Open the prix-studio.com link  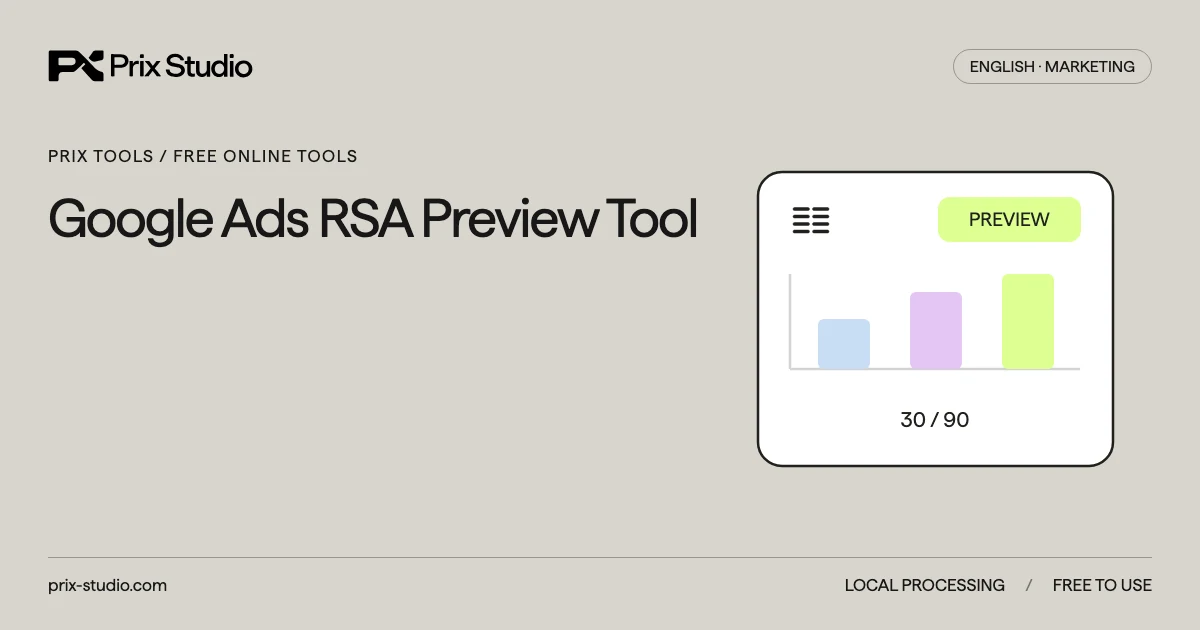(x=108, y=586)
